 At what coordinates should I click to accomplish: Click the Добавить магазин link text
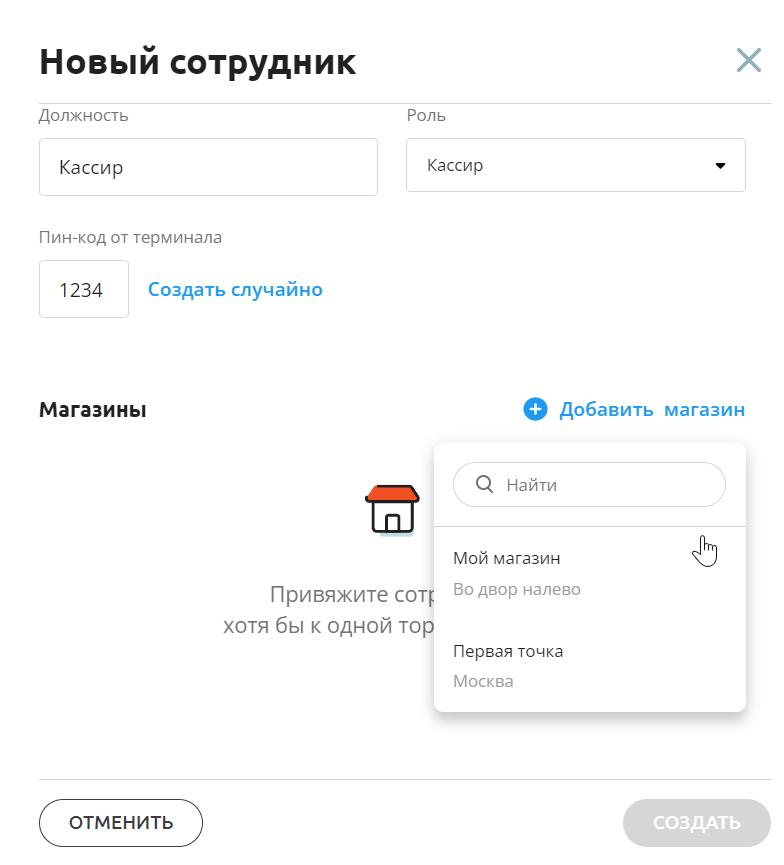[652, 409]
